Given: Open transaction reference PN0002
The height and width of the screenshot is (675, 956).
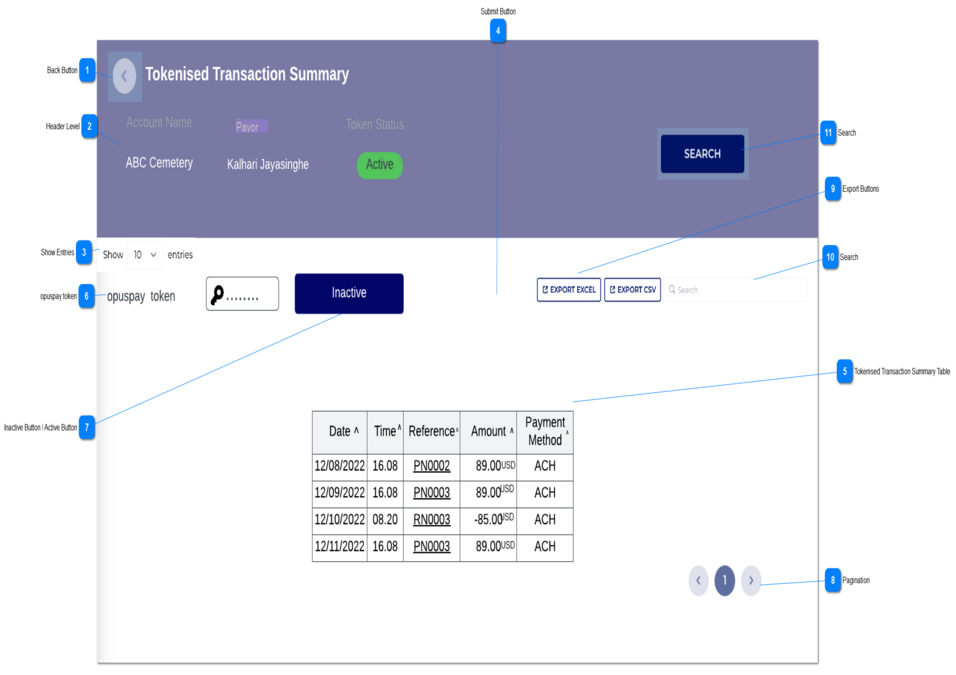Looking at the screenshot, I should coord(430,466).
